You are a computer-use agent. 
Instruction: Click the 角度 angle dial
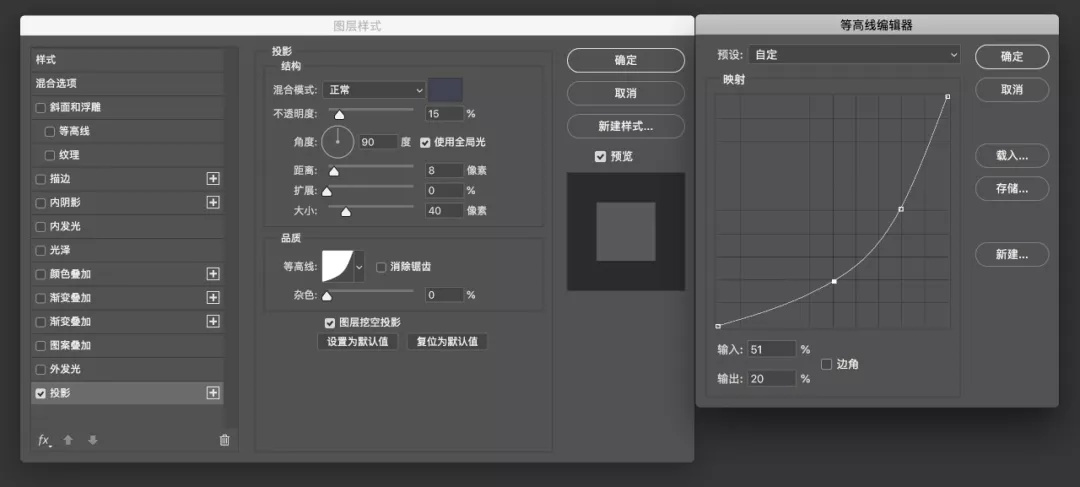[338, 142]
